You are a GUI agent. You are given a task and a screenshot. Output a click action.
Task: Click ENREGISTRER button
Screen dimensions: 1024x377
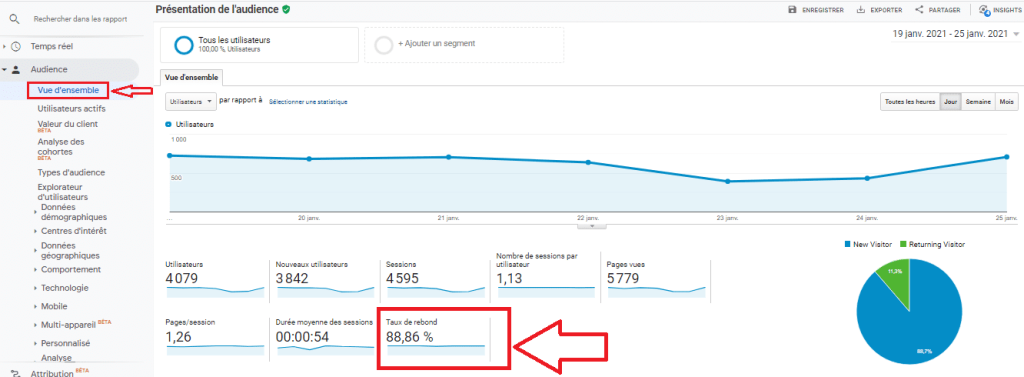816,10
